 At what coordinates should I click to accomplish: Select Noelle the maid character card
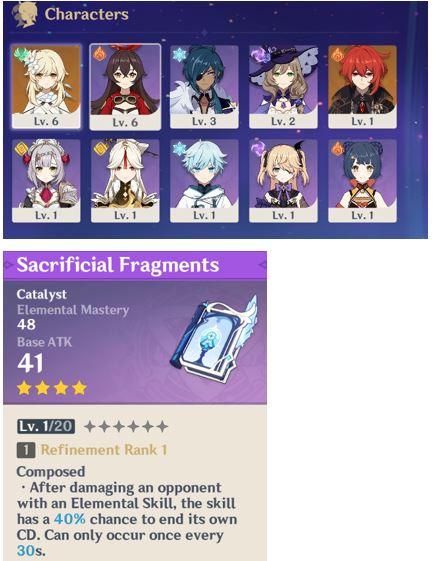pyautogui.click(x=46, y=181)
